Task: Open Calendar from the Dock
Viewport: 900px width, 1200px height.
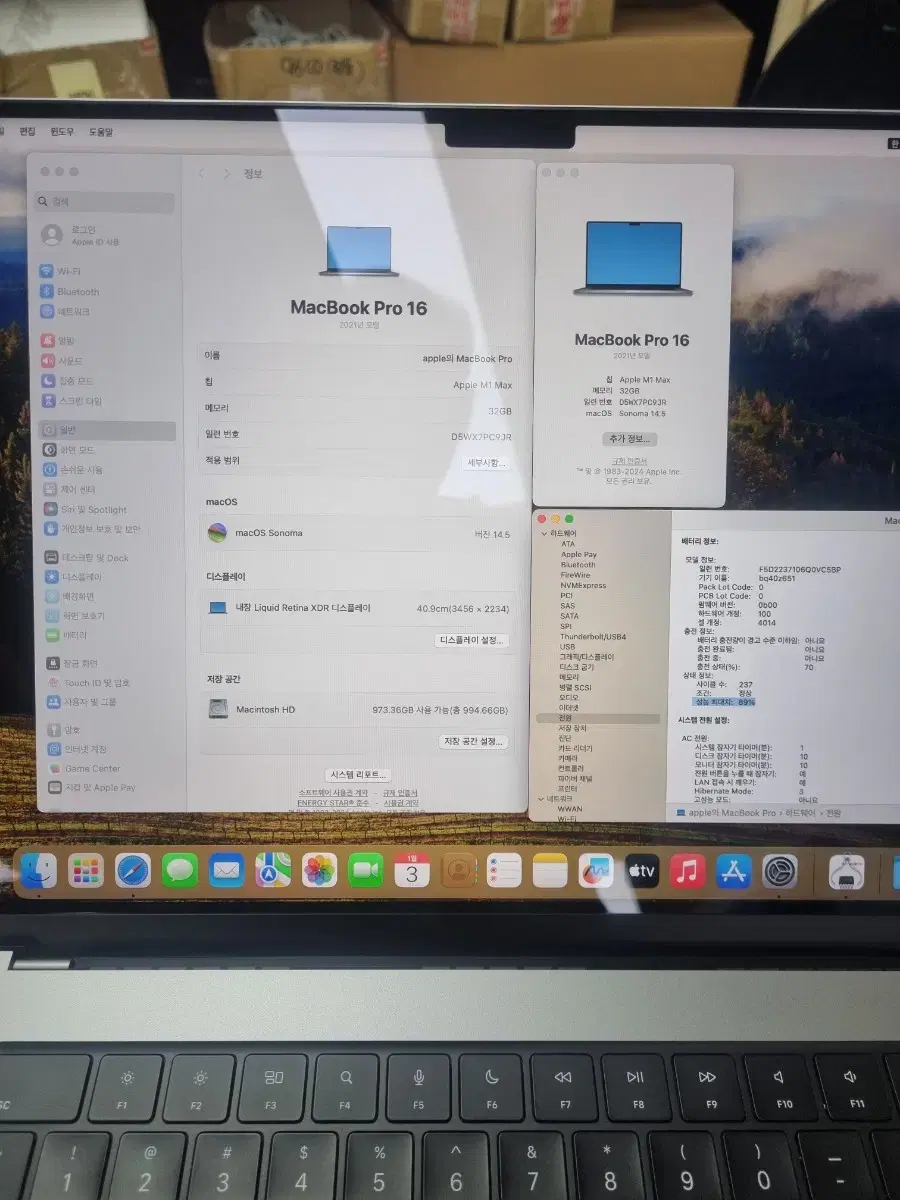Action: (x=412, y=870)
